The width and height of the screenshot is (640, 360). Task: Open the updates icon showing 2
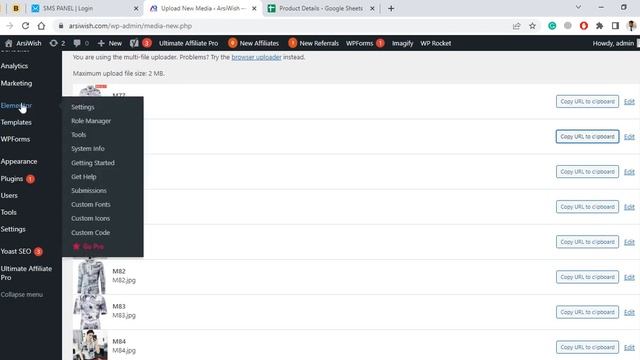(57, 43)
